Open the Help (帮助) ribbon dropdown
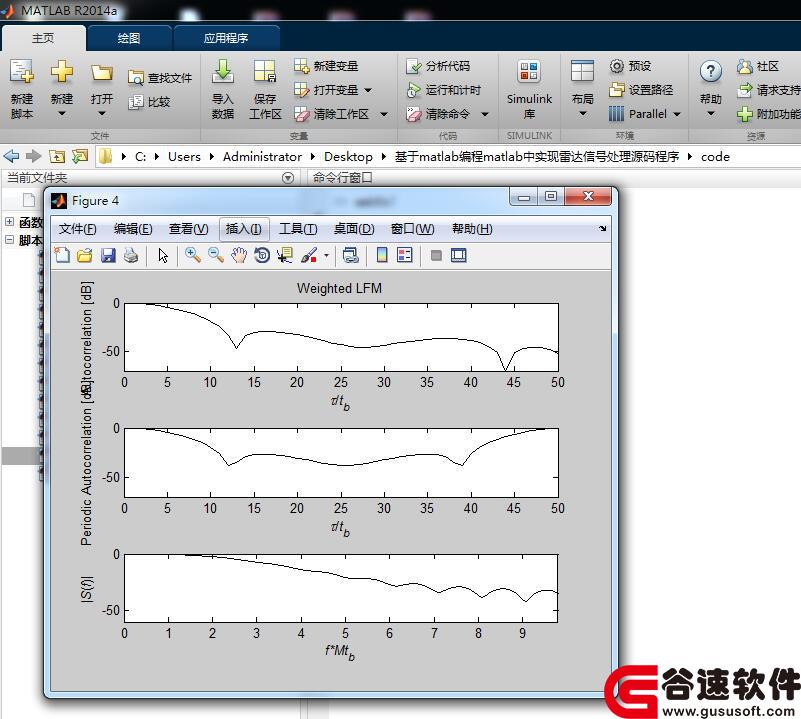Viewport: 801px width, 719px height. click(711, 114)
